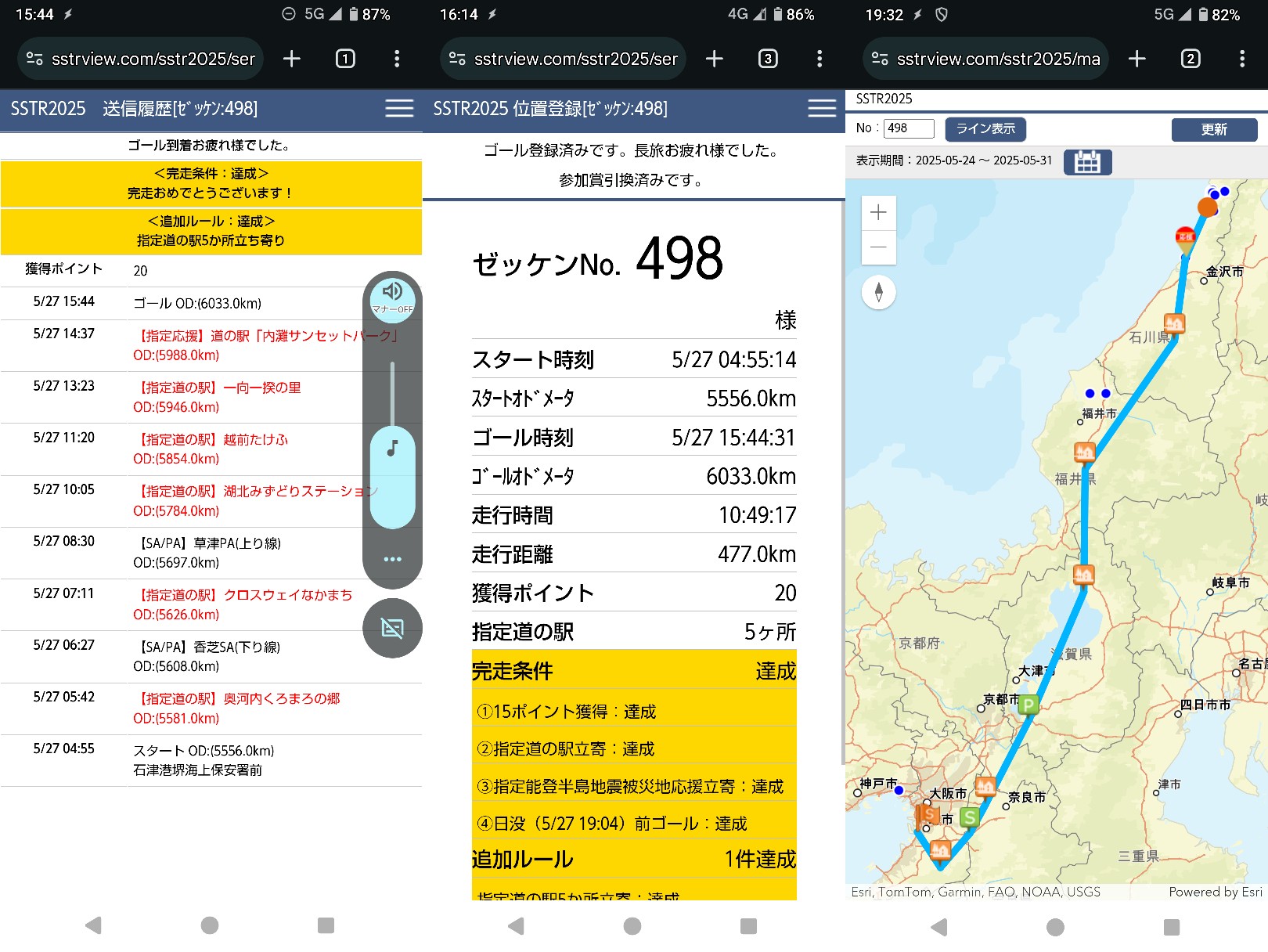The height and width of the screenshot is (952, 1268).
Task: Click 走行距離 value 477.0km
Action: [x=757, y=554]
